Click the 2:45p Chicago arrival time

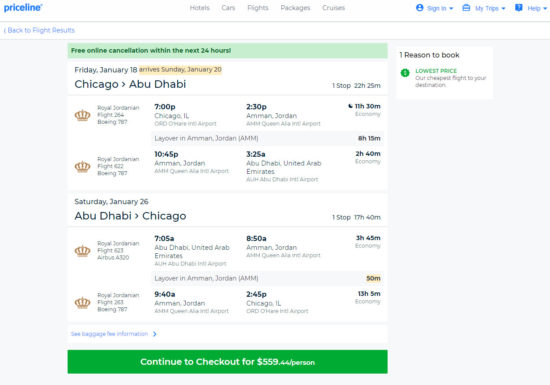pos(256,294)
